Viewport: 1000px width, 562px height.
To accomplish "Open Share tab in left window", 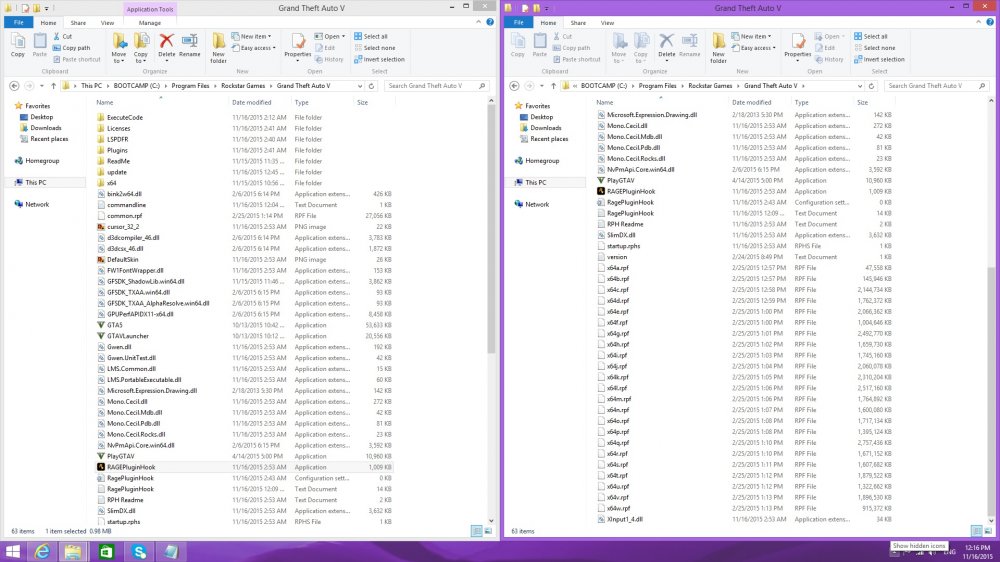I will pos(78,23).
